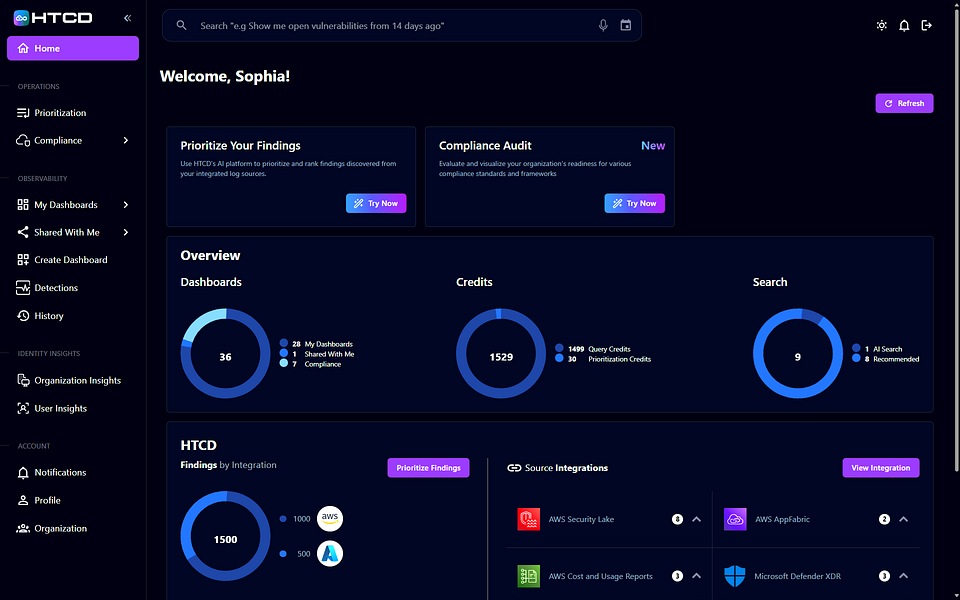Viewport: 960px width, 600px height.
Task: Toggle the theme with the sun icon
Action: tap(881, 25)
